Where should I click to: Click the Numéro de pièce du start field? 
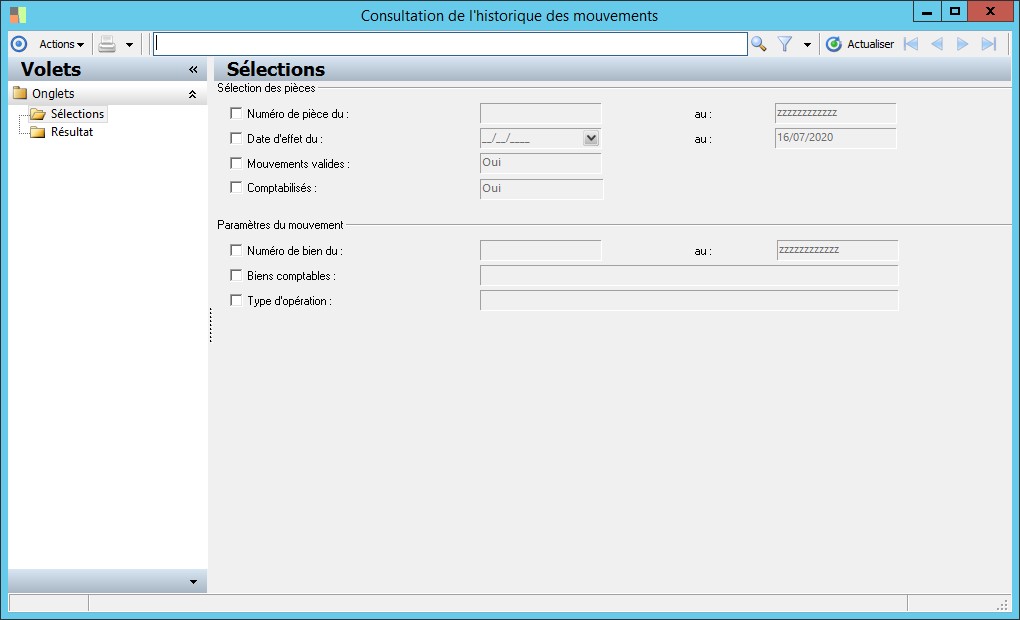[x=541, y=113]
